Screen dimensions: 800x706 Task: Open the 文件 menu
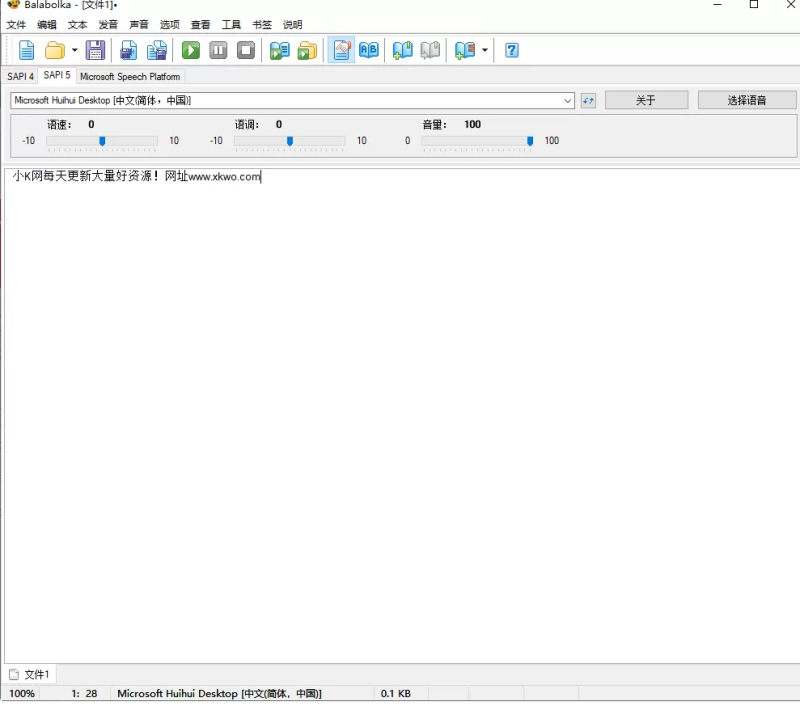pyautogui.click(x=16, y=24)
